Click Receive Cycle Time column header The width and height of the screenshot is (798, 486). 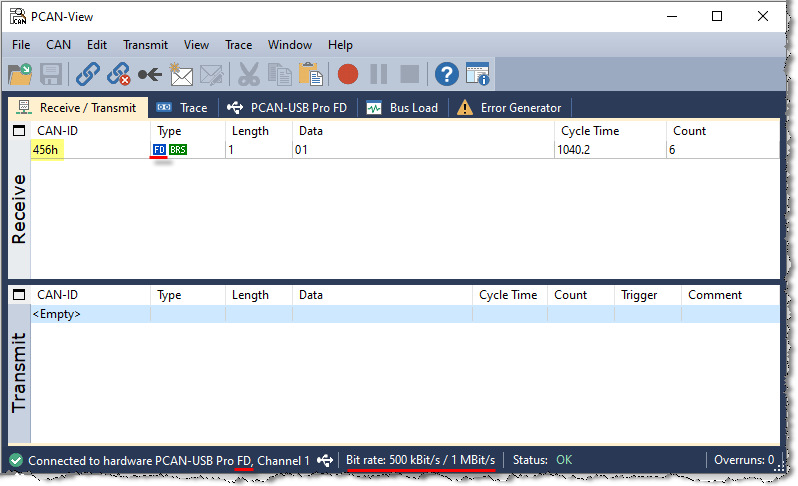(x=610, y=131)
